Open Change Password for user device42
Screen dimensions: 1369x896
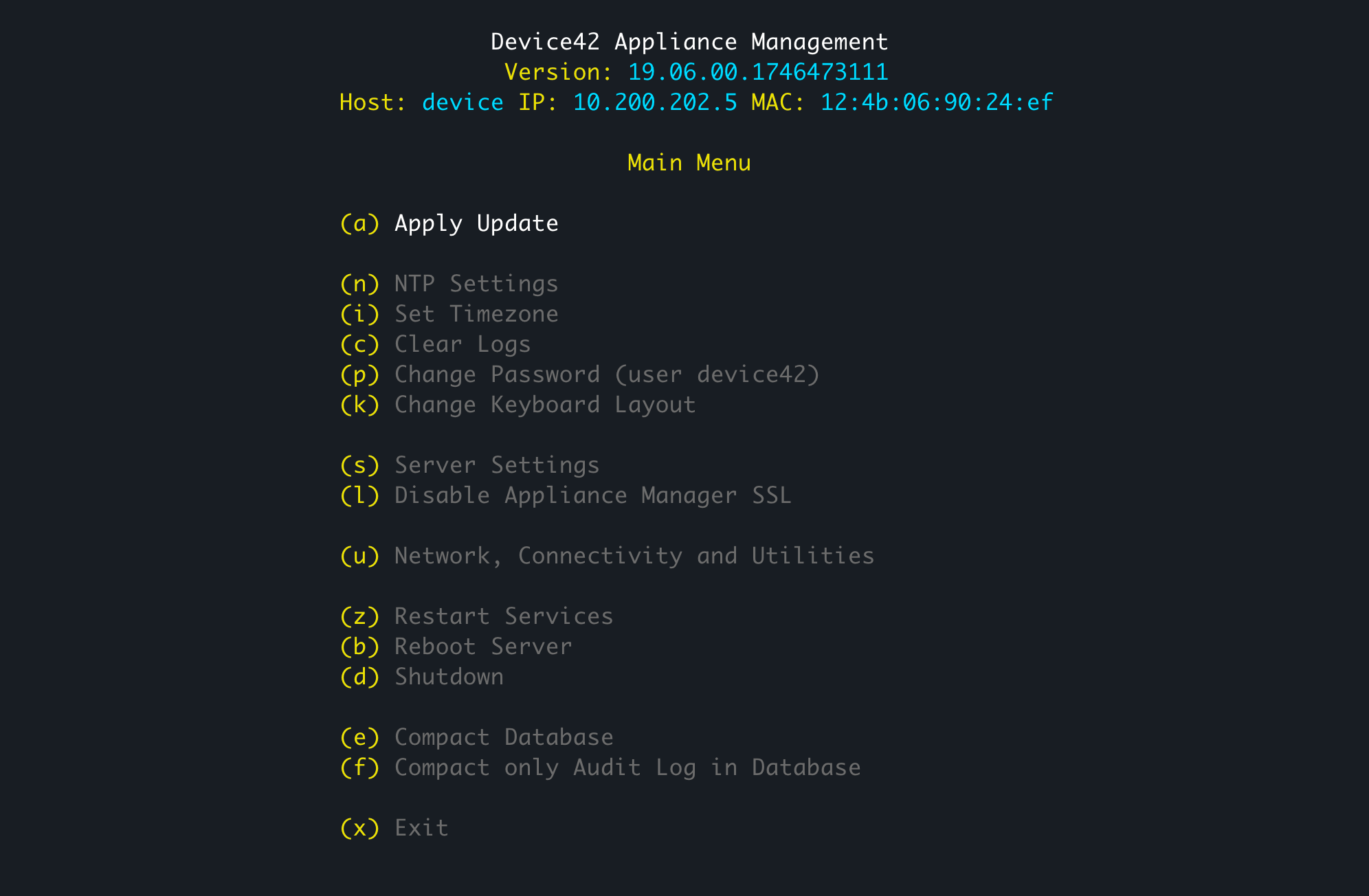click(x=607, y=374)
